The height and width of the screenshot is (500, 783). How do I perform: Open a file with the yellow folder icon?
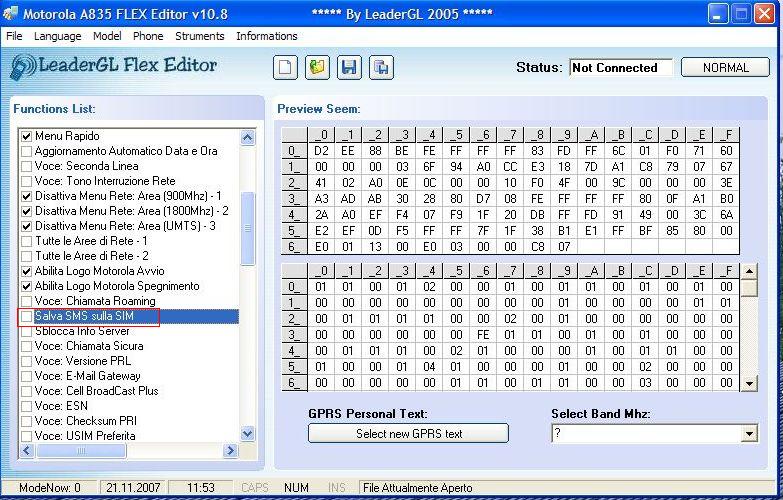coord(318,67)
